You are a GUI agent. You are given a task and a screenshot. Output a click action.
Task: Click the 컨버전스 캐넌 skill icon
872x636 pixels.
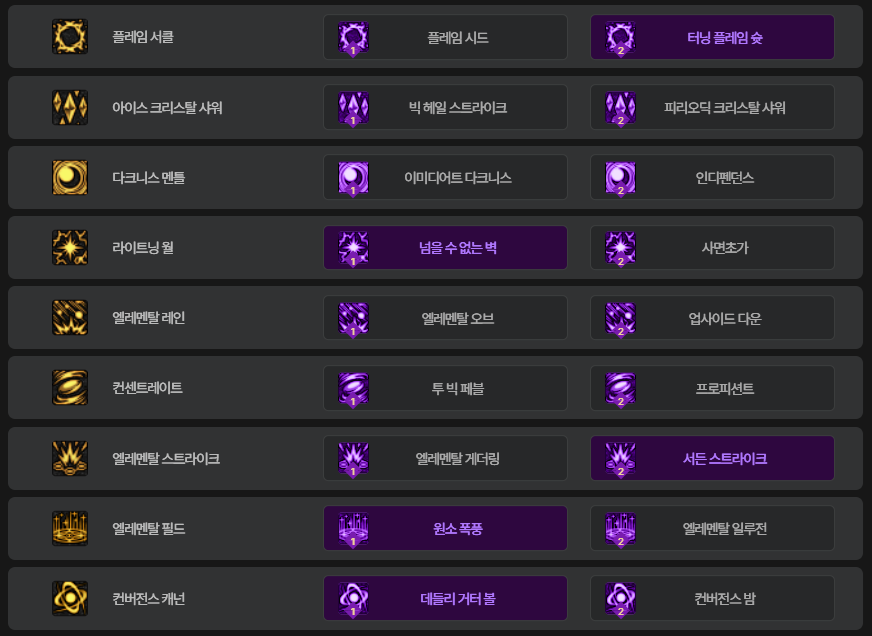[70, 598]
